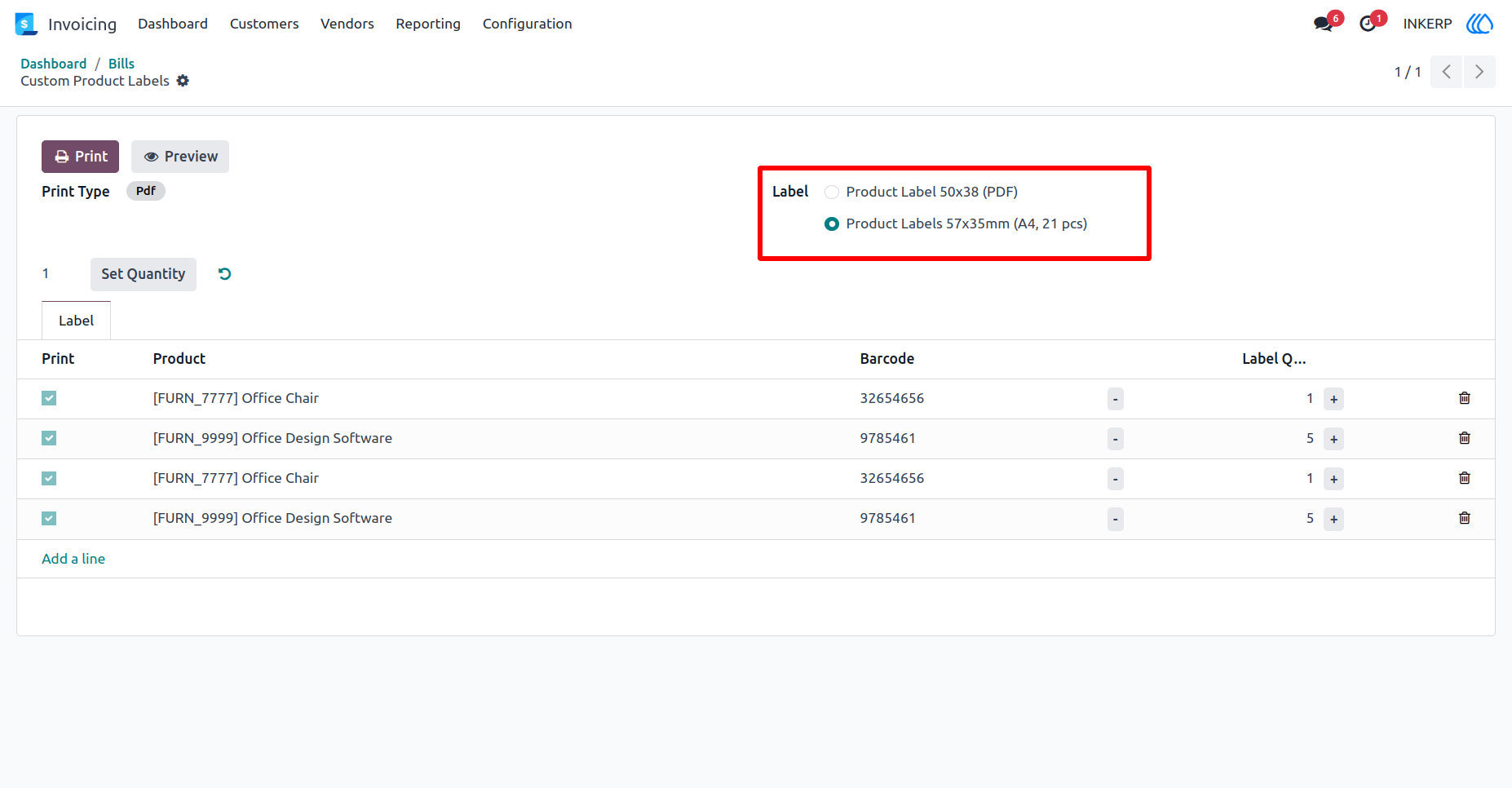Open the gear next to Custom Product Labels
This screenshot has height=788, width=1512.
coord(183,81)
